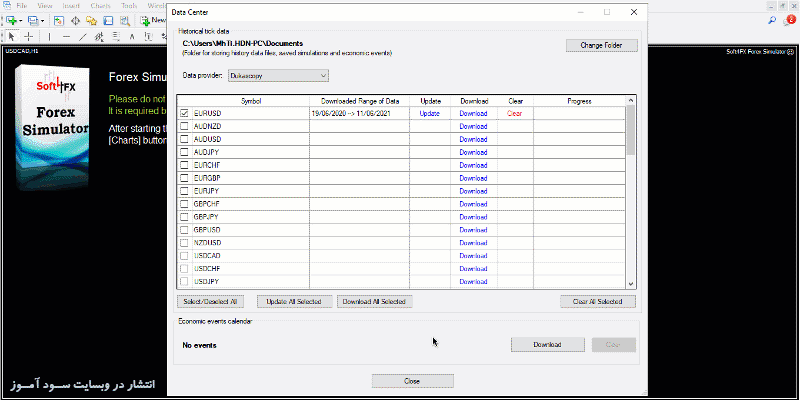Click the Progress column header
This screenshot has width=800, height=400.
[x=579, y=101]
